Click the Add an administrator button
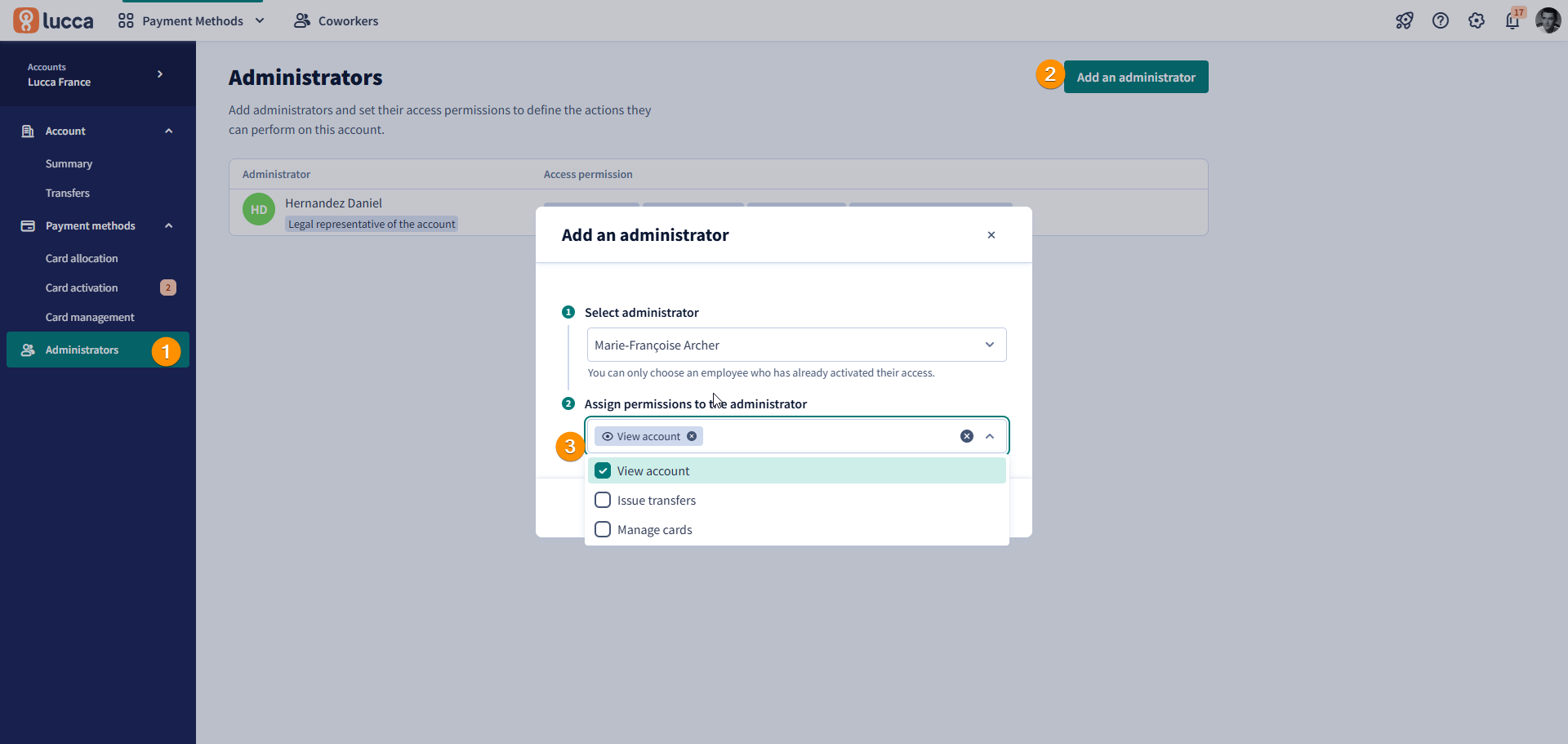1568x744 pixels. 1136,77
